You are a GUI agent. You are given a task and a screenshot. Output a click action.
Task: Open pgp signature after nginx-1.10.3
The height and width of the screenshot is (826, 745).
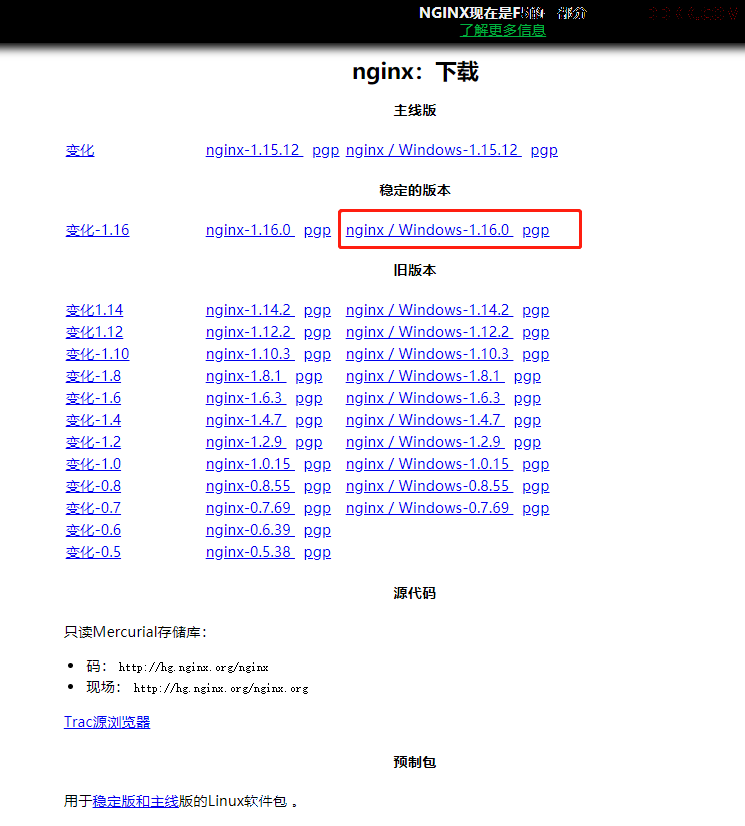[x=317, y=355]
